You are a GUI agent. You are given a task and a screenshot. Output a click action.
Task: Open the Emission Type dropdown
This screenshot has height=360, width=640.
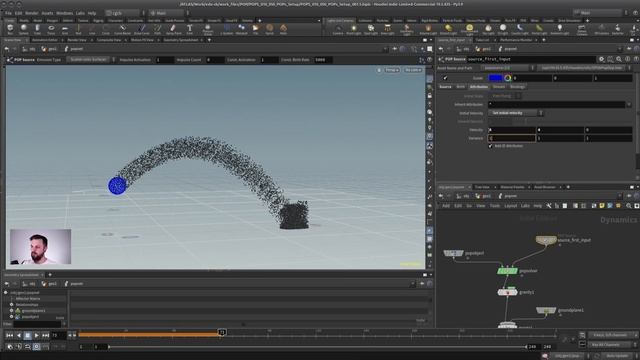(91, 60)
